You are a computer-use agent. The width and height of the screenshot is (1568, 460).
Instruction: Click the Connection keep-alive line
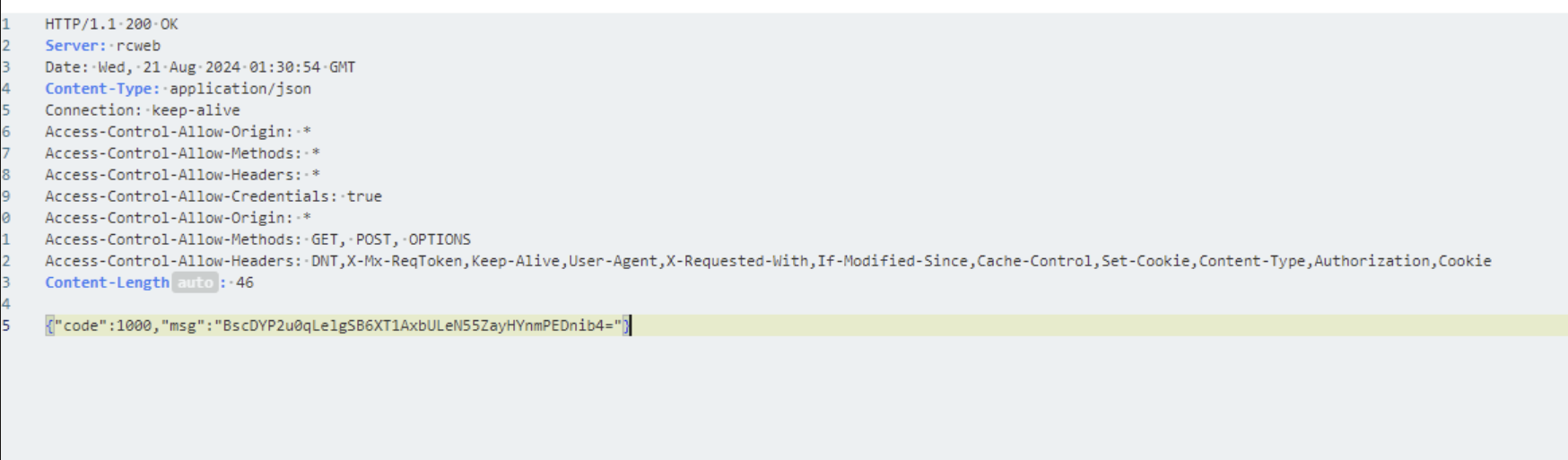143,110
